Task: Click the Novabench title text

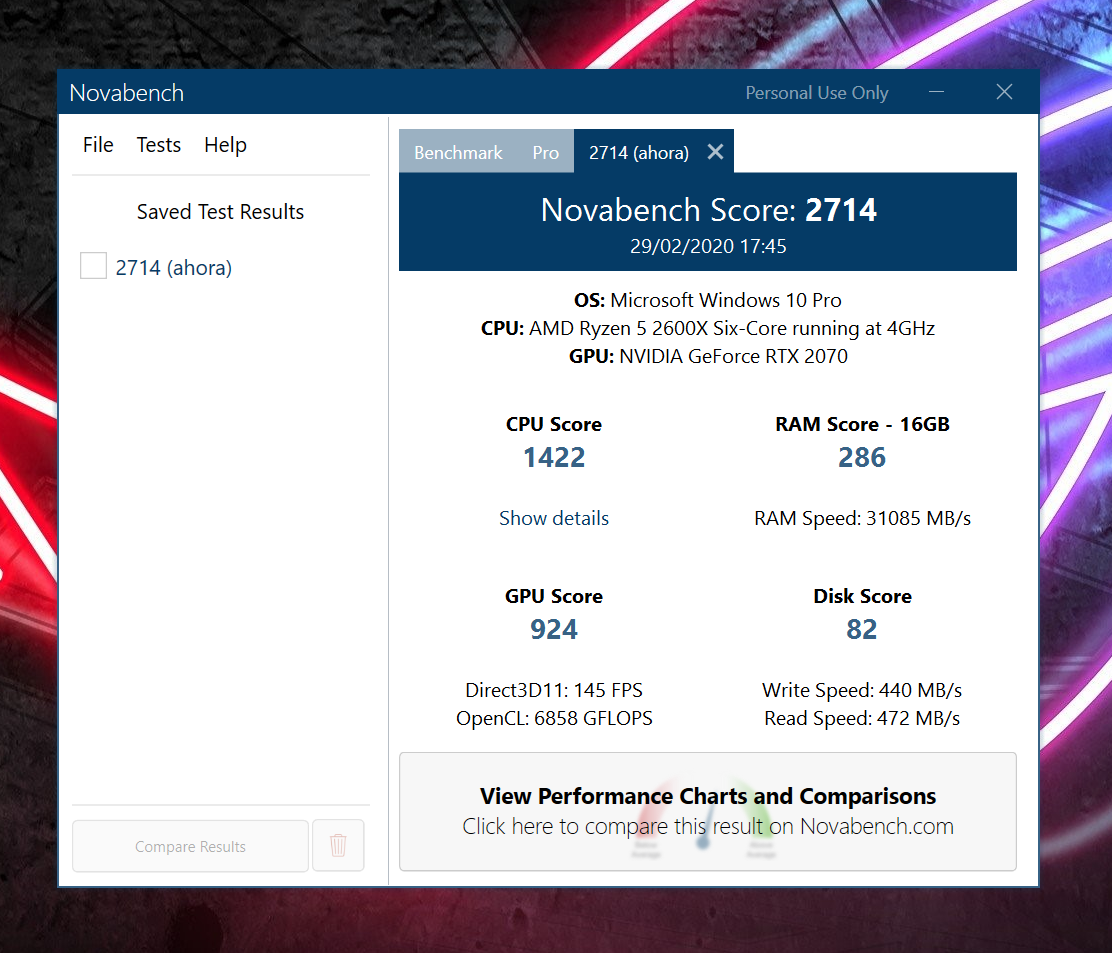Action: click(x=127, y=93)
